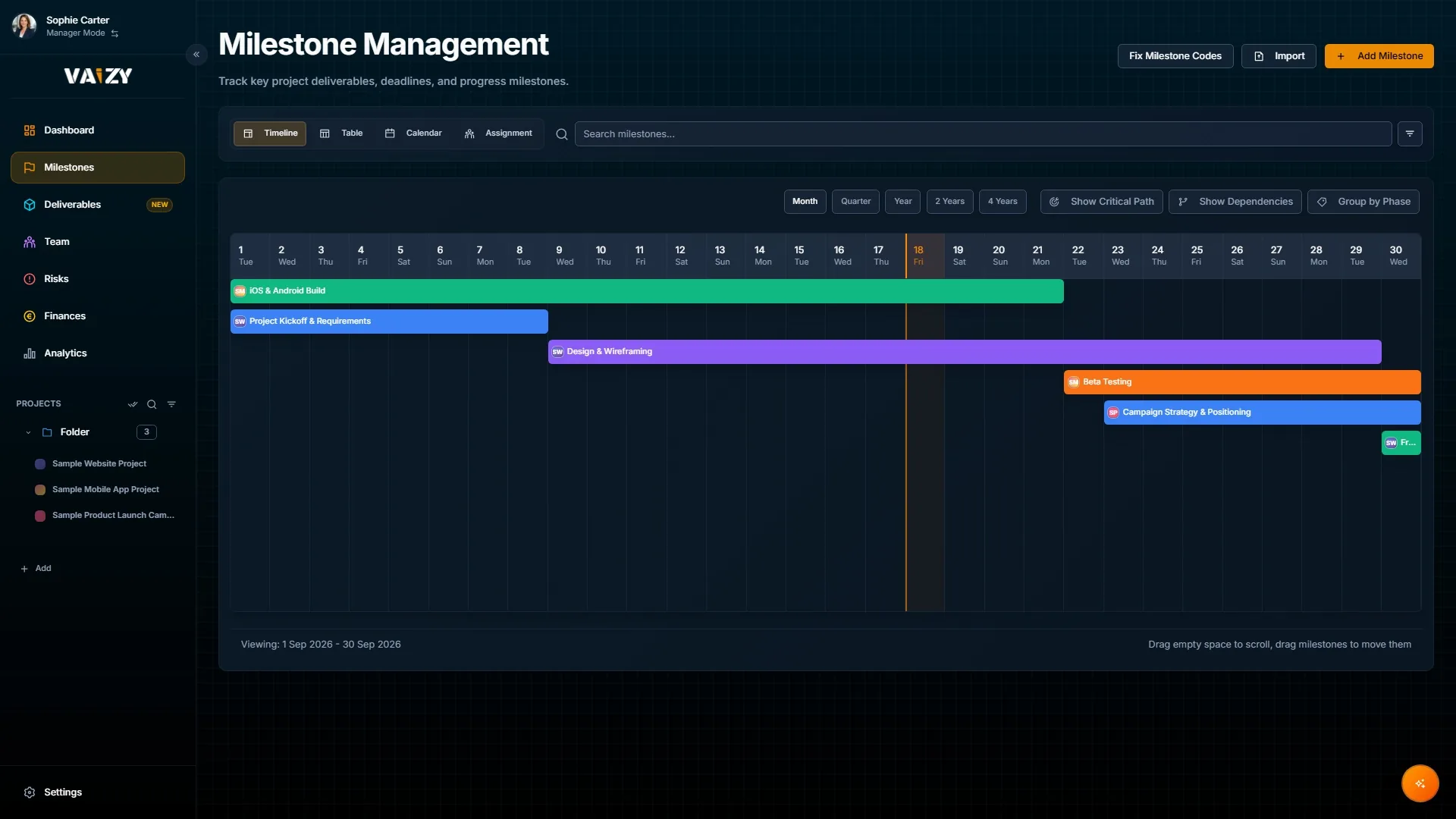Open the Risks page
Viewport: 1456px width, 819px height.
click(98, 279)
